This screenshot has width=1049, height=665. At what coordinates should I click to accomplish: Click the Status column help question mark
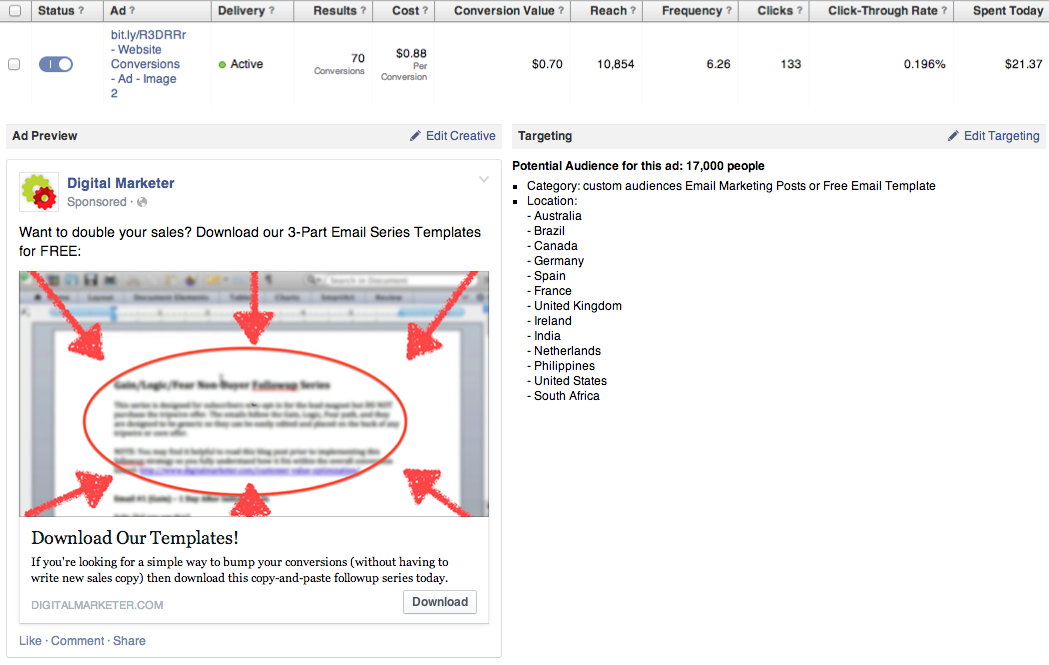pyautogui.click(x=81, y=11)
